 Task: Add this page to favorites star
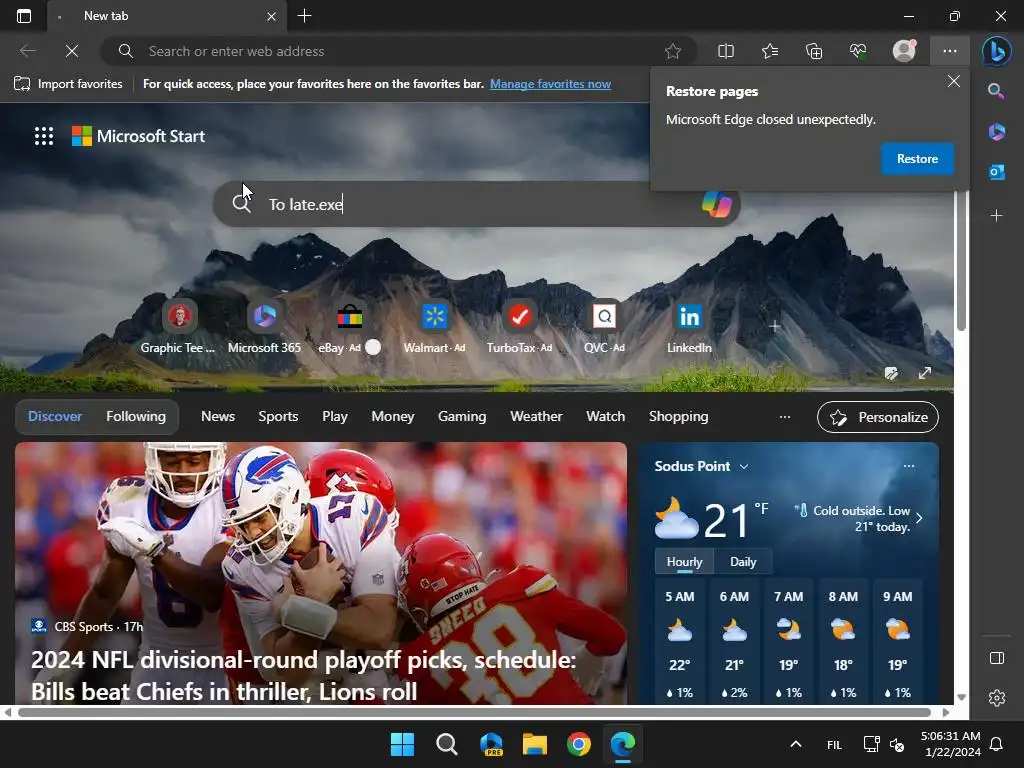(673, 51)
